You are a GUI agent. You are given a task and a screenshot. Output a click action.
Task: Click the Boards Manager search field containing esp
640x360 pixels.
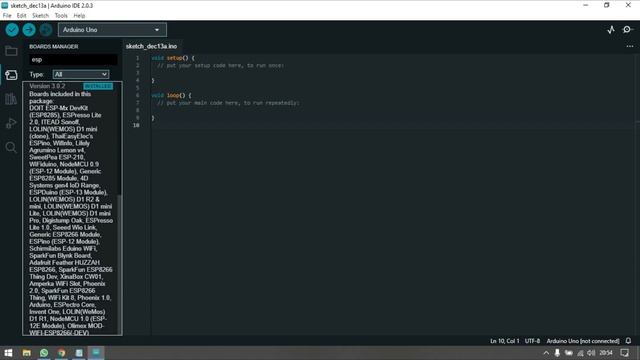coord(73,60)
